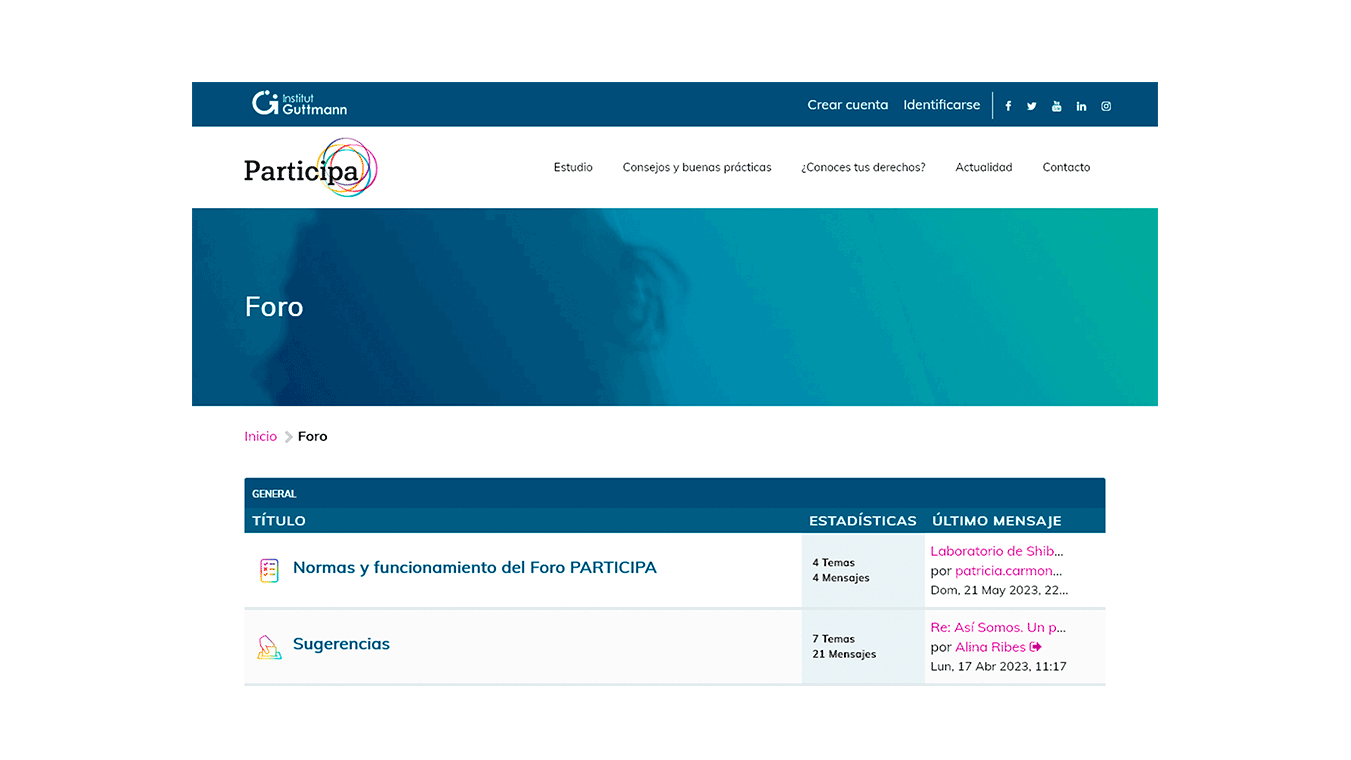1351x760 pixels.
Task: Click the Participa site logo
Action: [x=311, y=167]
